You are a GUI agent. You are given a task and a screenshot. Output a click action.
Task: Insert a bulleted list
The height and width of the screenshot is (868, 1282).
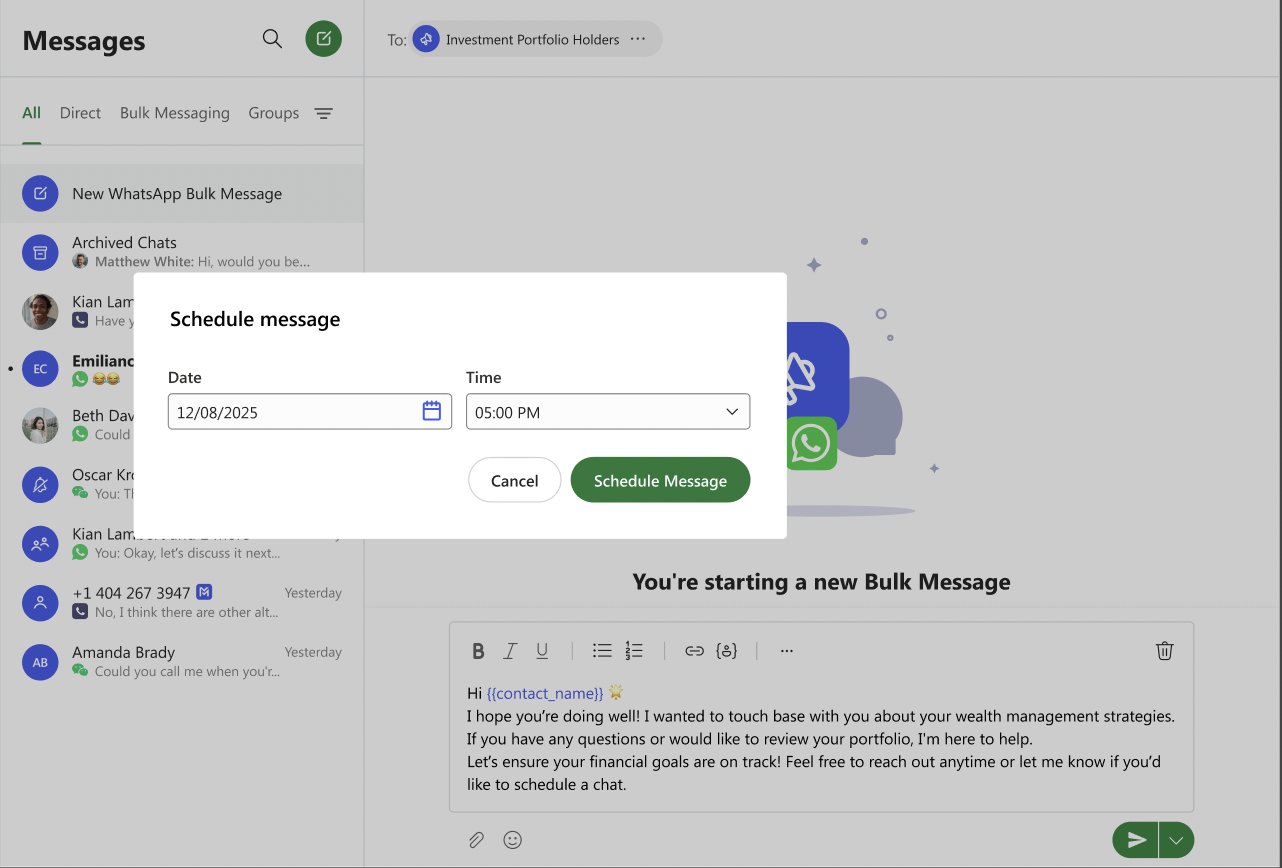coord(602,650)
